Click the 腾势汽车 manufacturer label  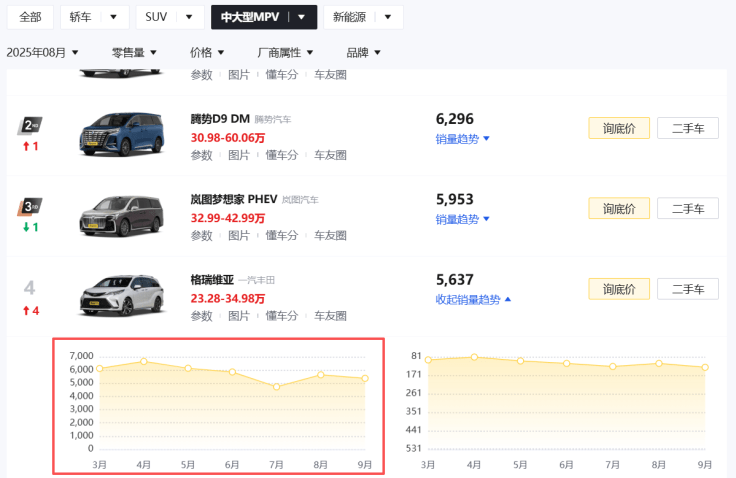[273, 120]
